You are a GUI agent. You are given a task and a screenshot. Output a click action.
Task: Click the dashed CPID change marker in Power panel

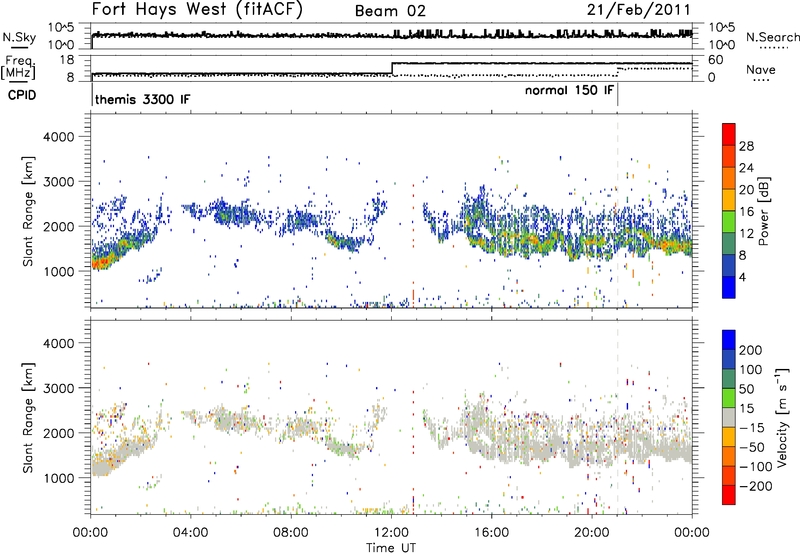coord(617,210)
